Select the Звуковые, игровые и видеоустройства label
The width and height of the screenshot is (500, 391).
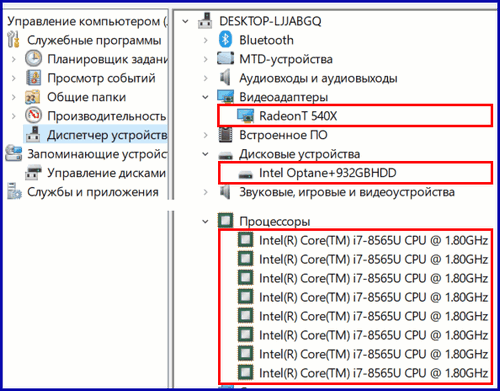point(347,192)
